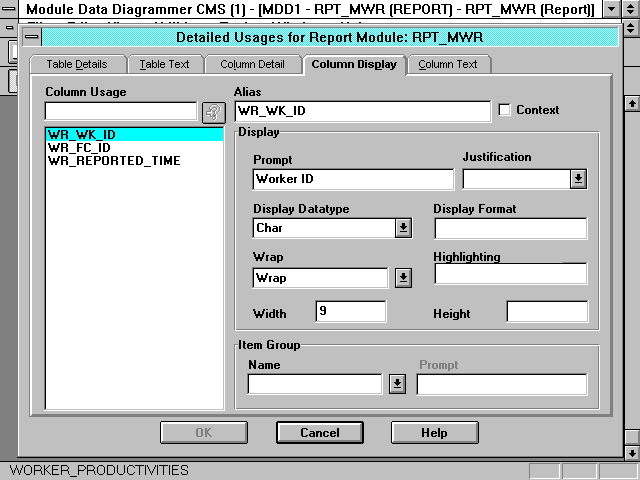Image resolution: width=640 pixels, height=480 pixels.
Task: Expand the Wrap dropdown list
Action: [x=402, y=278]
